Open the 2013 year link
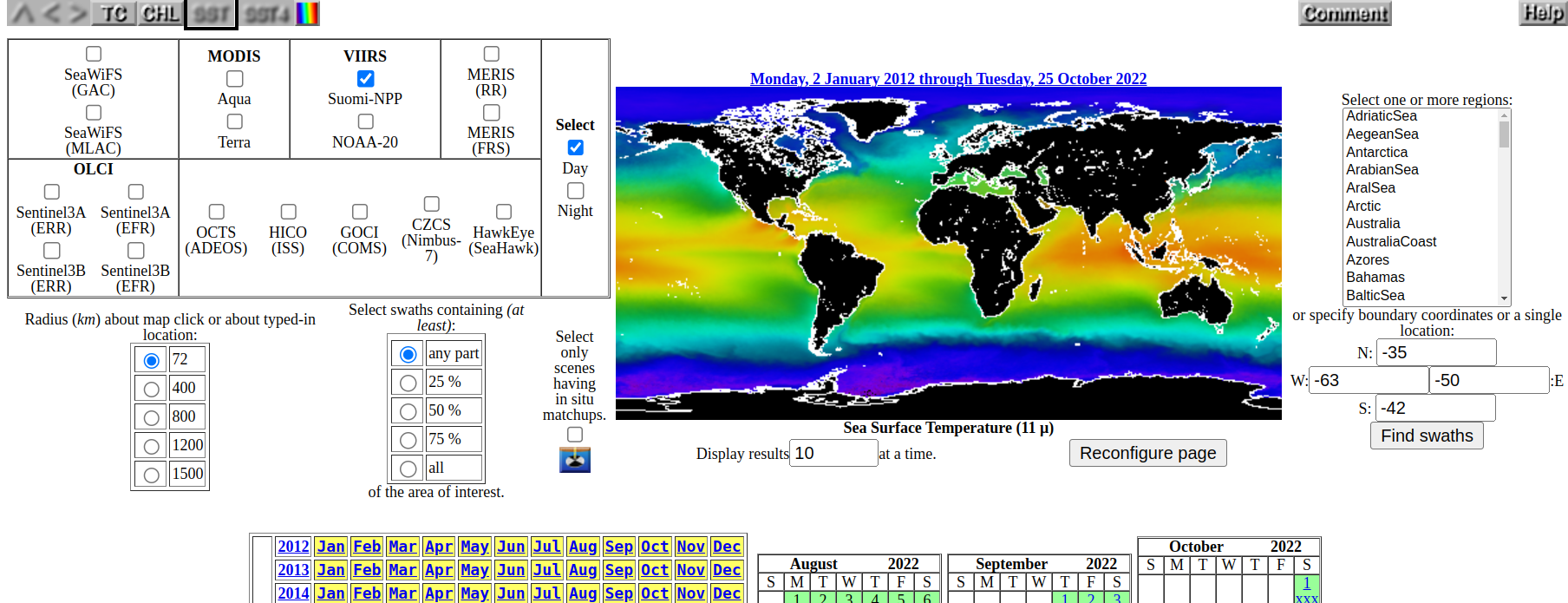This screenshot has width=1568, height=603. pos(293,570)
